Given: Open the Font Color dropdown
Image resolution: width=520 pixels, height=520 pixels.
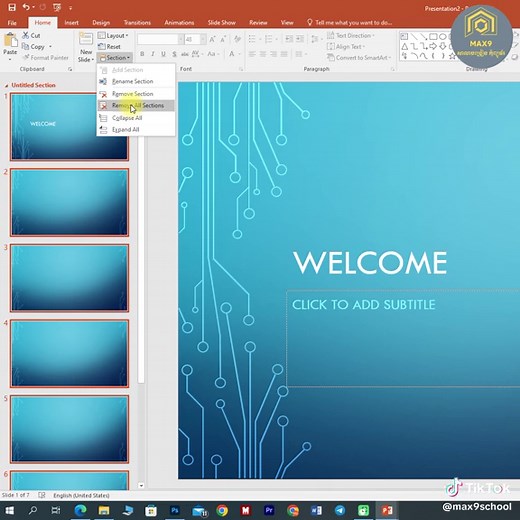Looking at the screenshot, I should 234,54.
